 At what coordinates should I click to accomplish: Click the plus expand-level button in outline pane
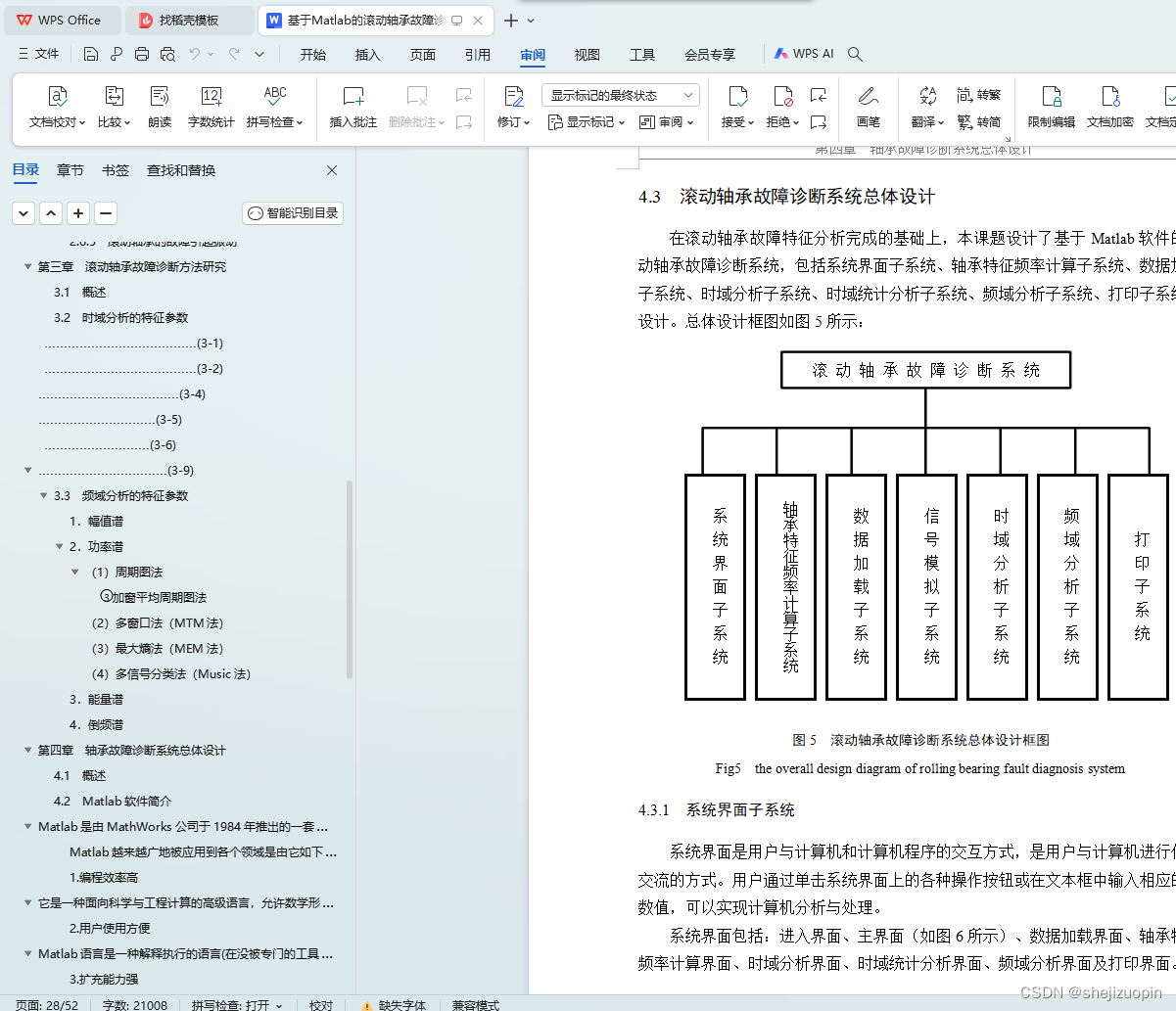(78, 212)
